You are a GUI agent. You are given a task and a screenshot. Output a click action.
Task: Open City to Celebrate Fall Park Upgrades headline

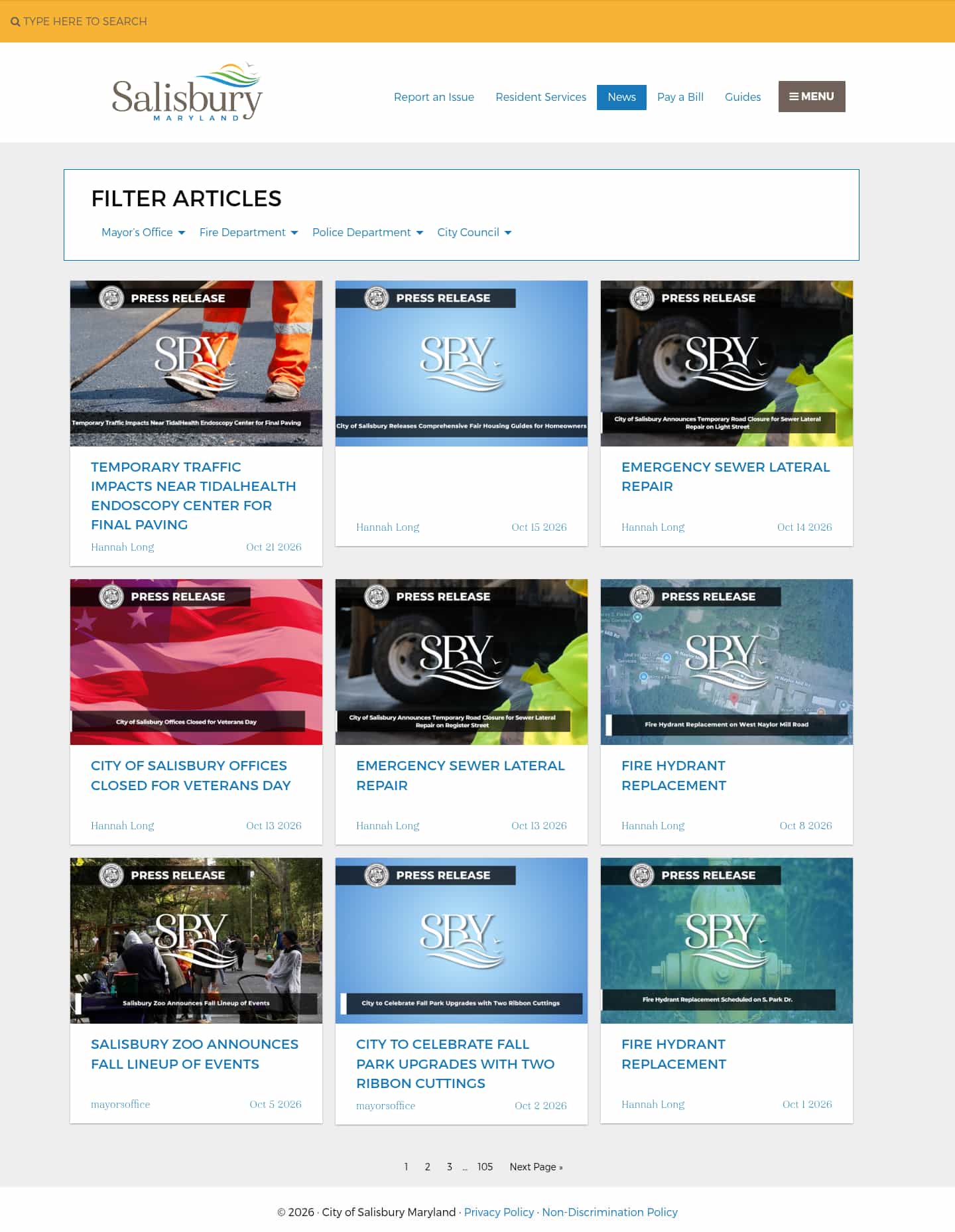pos(456,1063)
